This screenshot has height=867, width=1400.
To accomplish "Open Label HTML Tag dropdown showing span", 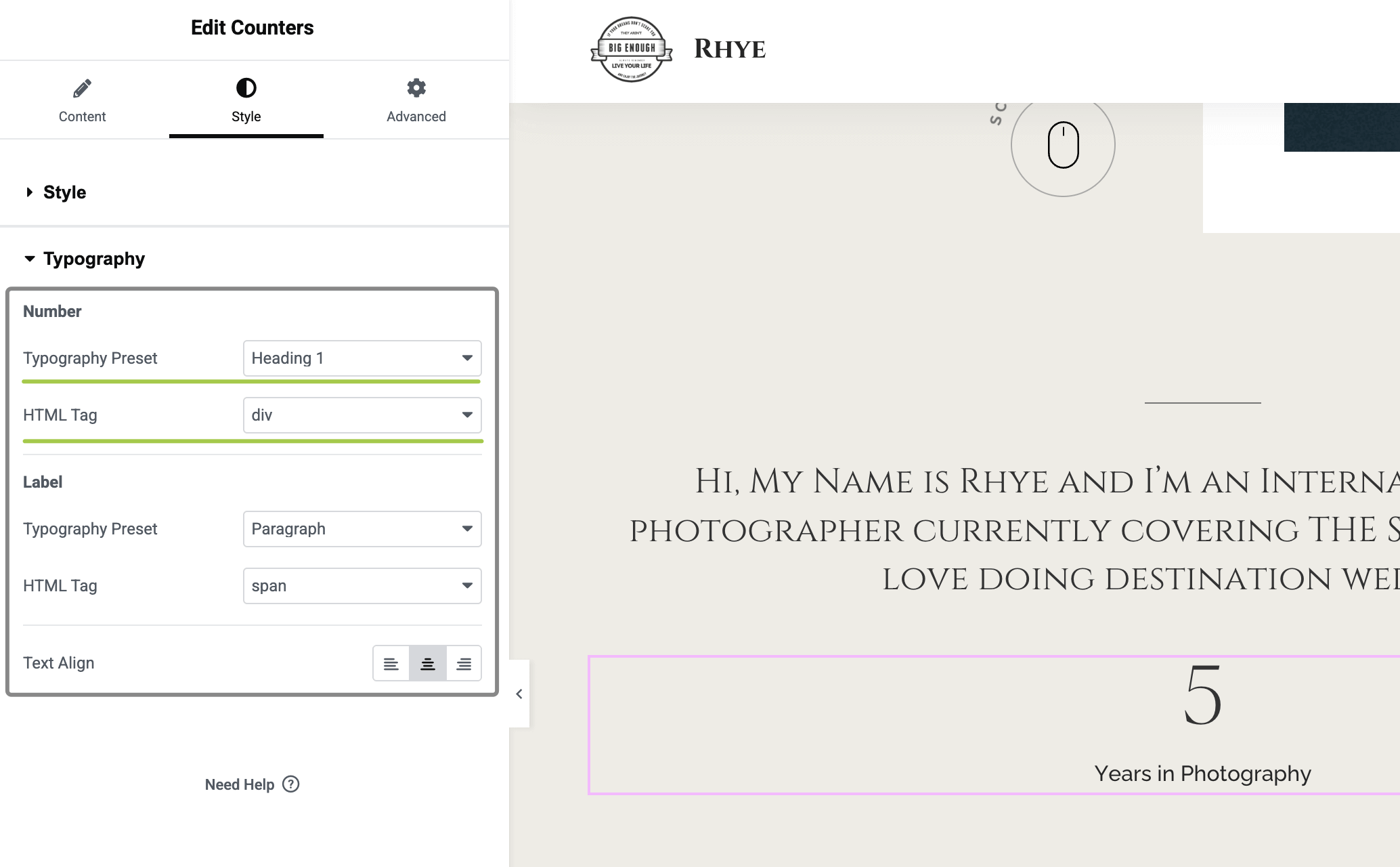I will (x=362, y=586).
